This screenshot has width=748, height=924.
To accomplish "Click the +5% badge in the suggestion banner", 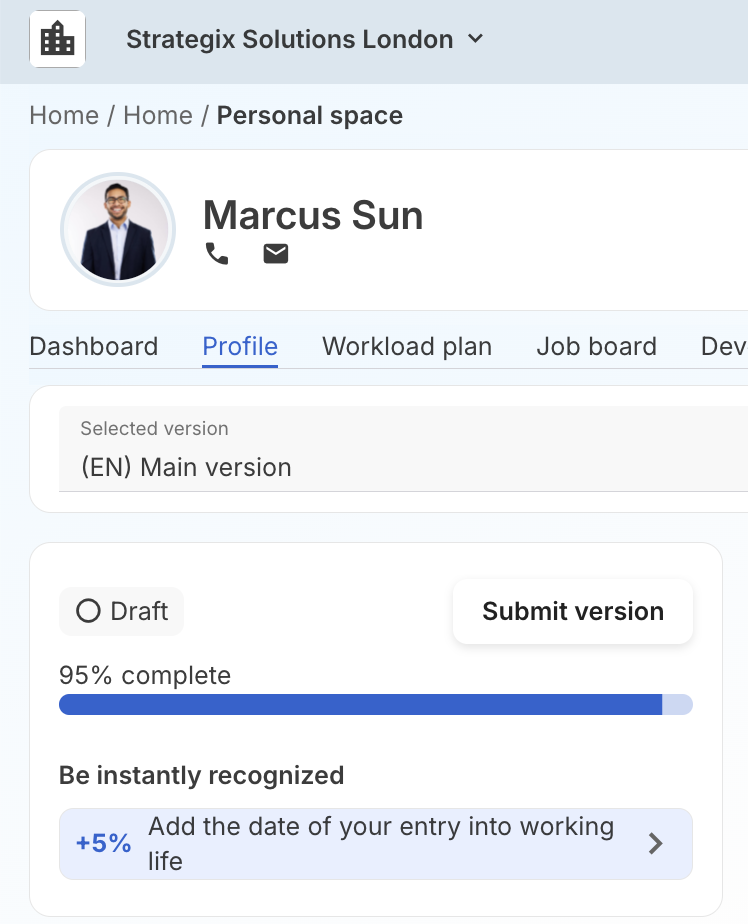I will point(101,843).
